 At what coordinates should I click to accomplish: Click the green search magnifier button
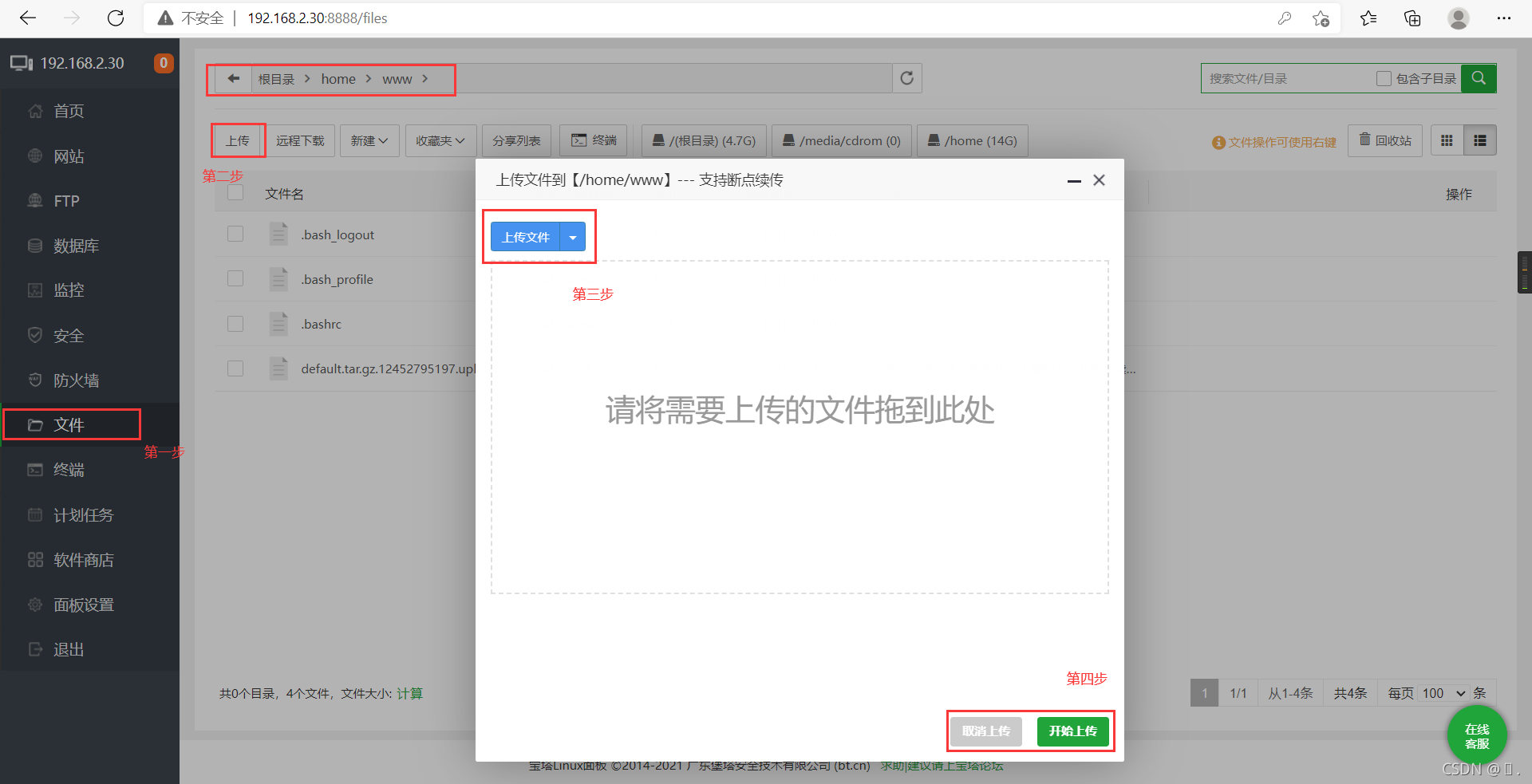click(x=1479, y=78)
